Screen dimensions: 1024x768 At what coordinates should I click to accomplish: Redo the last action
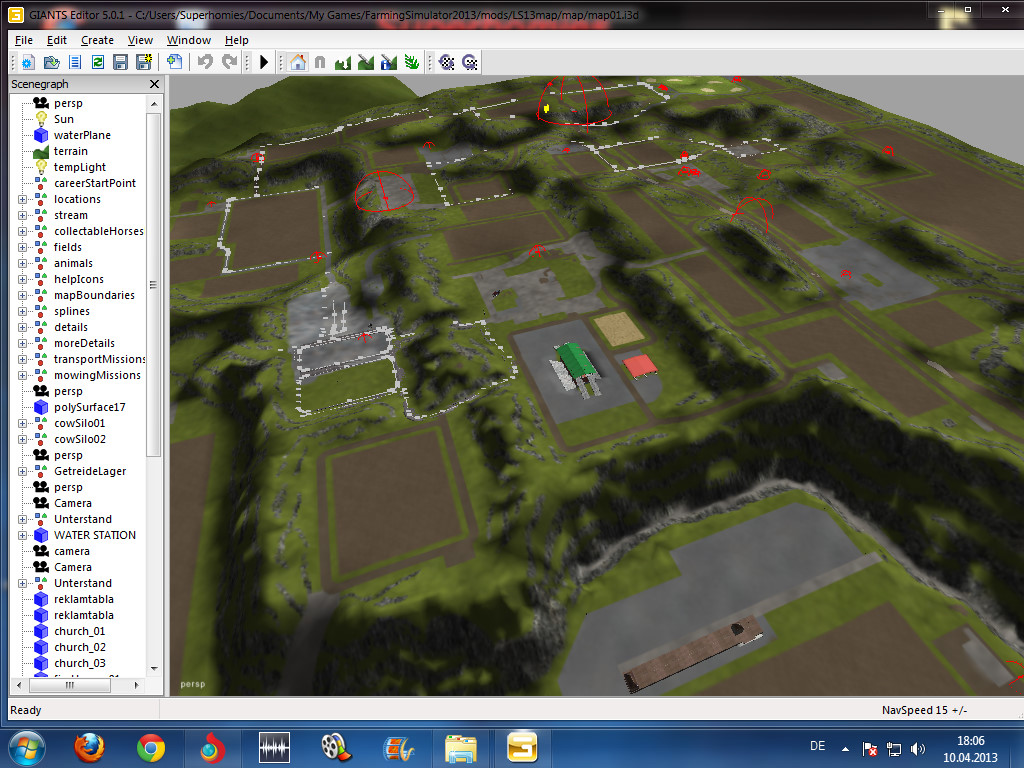pyautogui.click(x=229, y=63)
